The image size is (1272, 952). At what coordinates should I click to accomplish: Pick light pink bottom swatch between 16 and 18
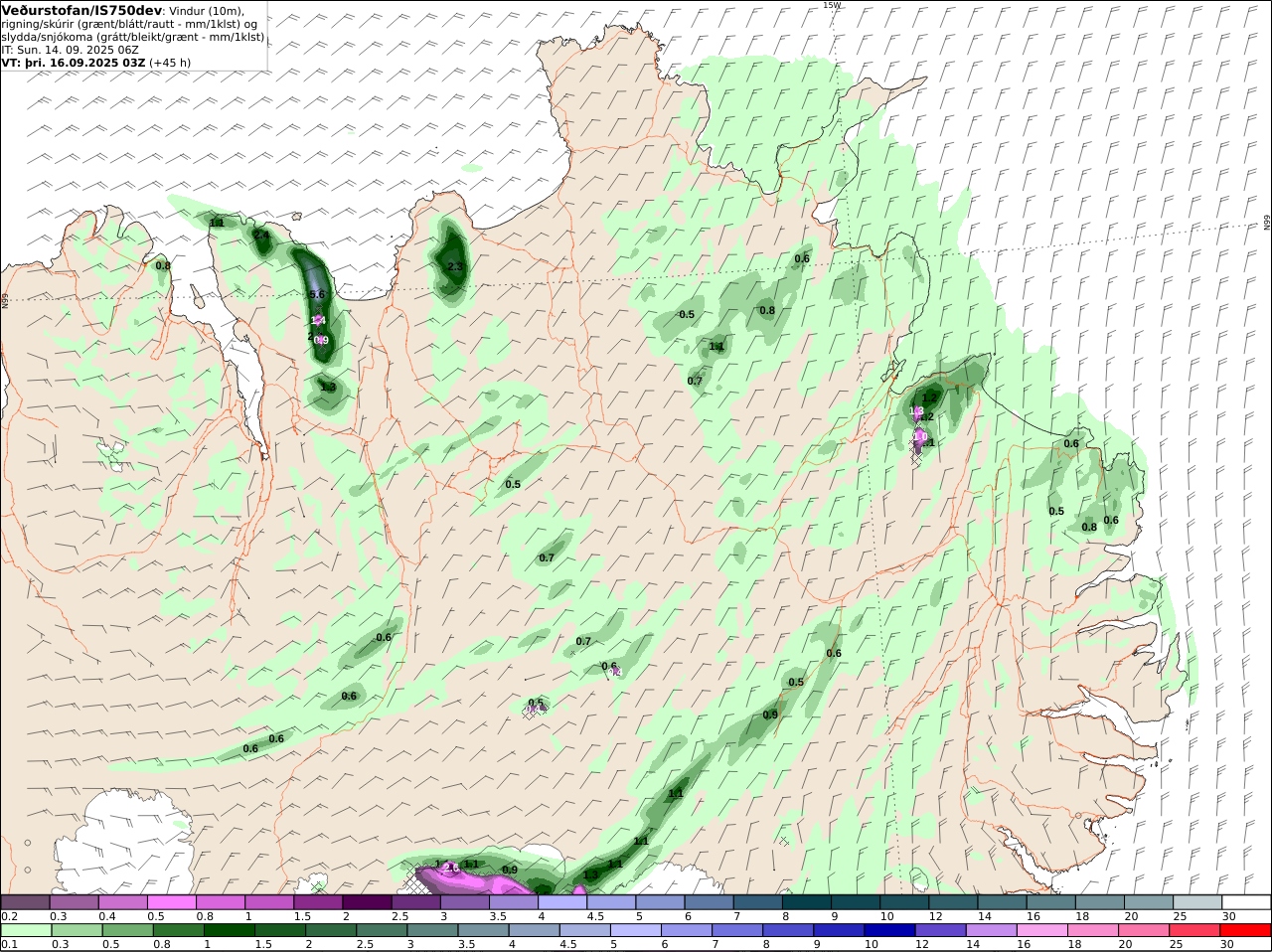pyautogui.click(x=1043, y=931)
